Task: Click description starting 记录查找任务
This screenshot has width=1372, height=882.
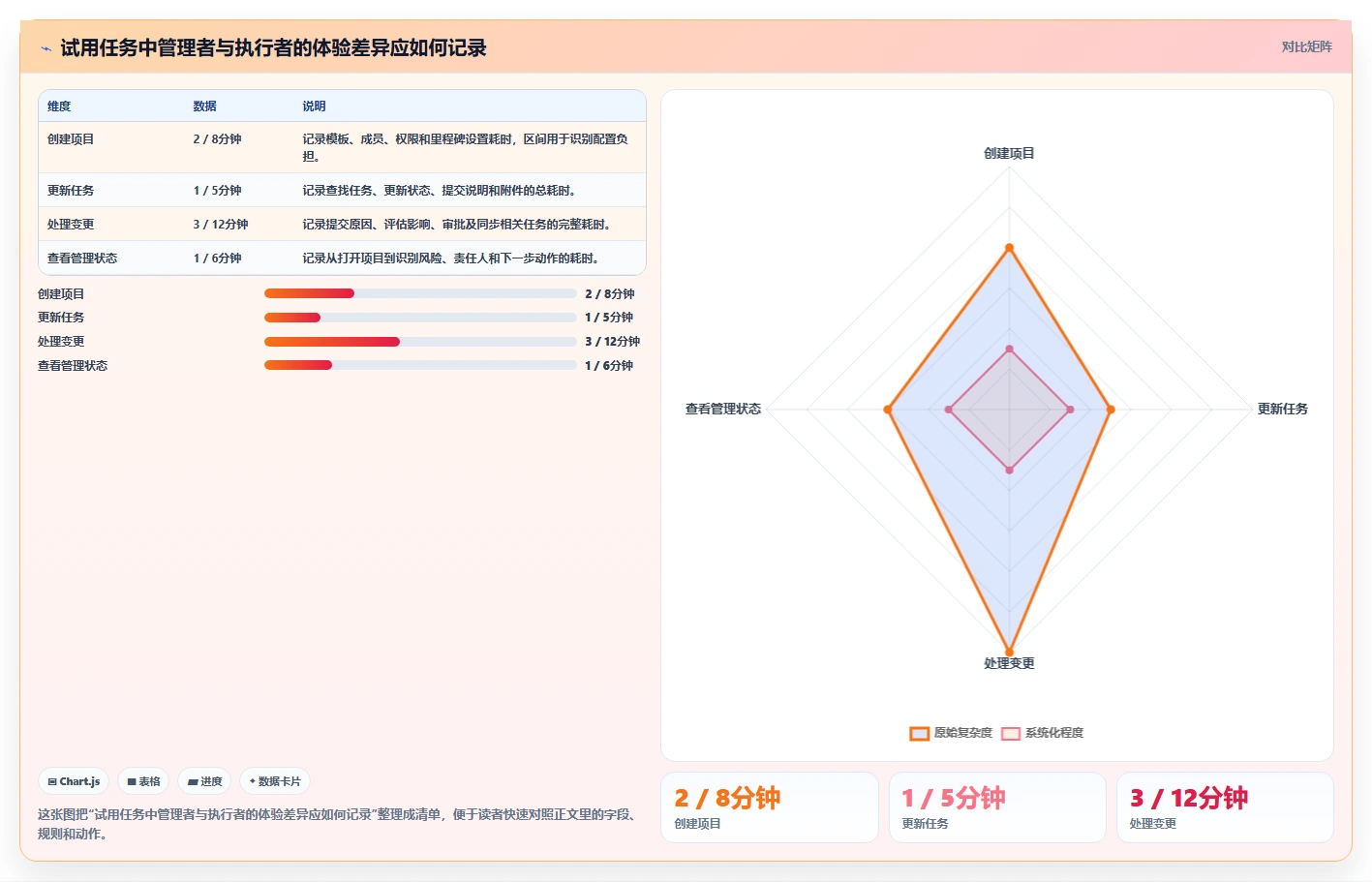Action: (x=442, y=191)
